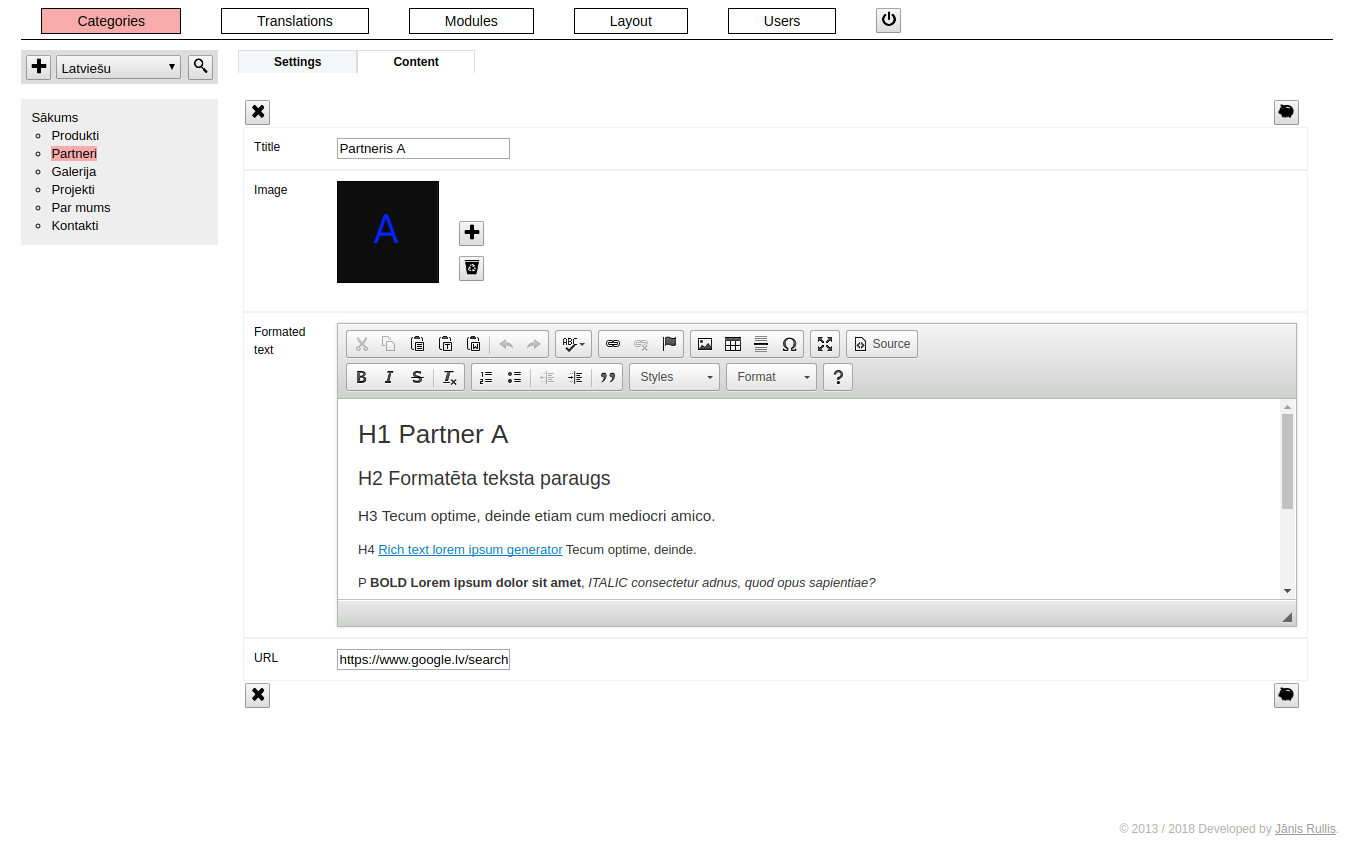Open the Layout menu
This screenshot has height=843, width=1354.
(631, 21)
